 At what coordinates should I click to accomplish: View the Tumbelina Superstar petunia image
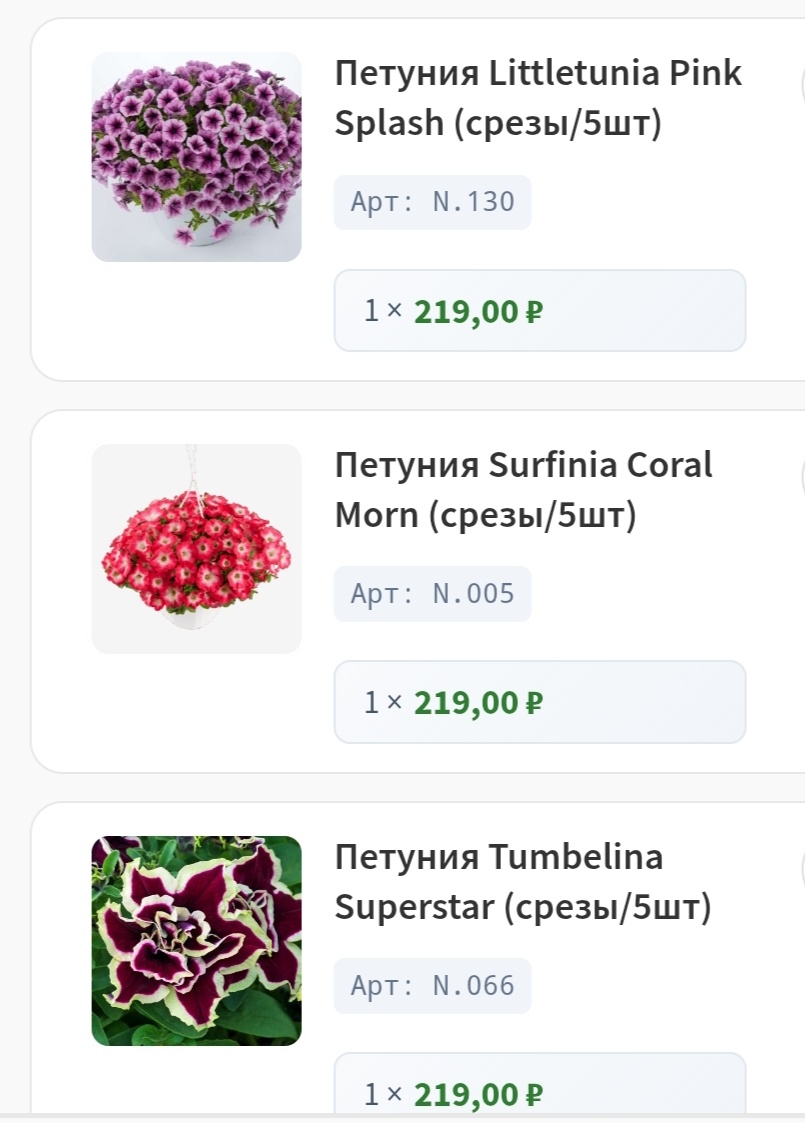(196, 941)
